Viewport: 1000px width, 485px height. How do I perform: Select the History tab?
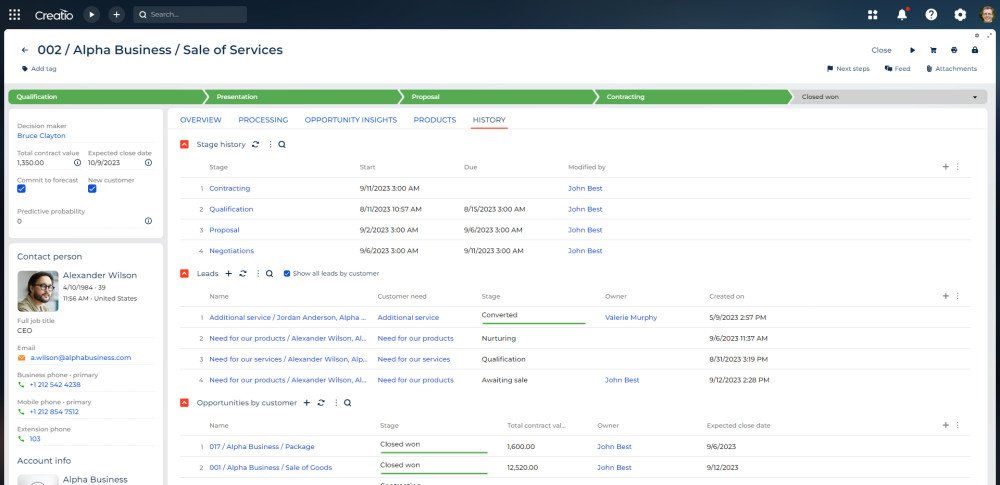click(x=489, y=119)
